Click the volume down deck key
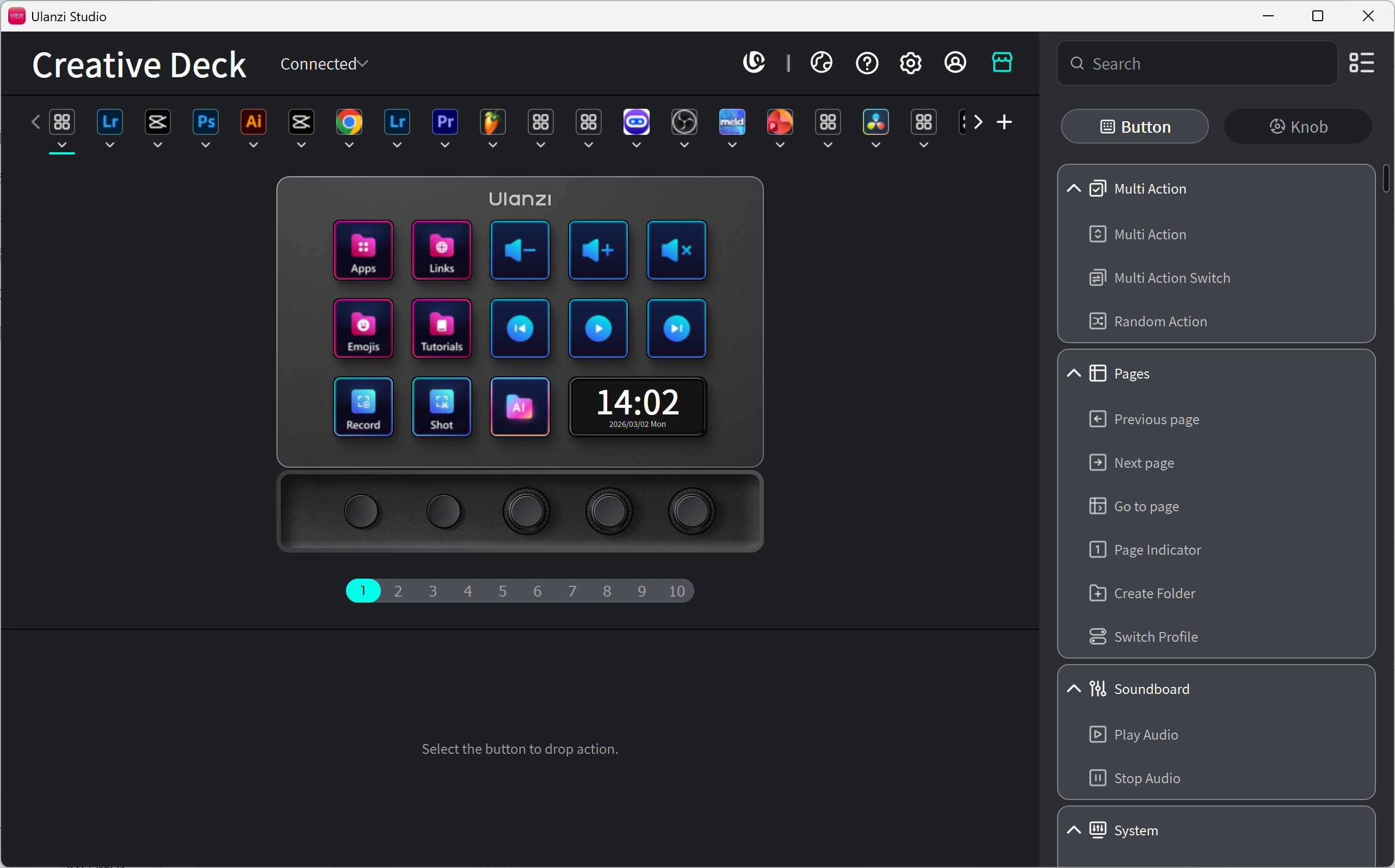The width and height of the screenshot is (1395, 868). [x=520, y=250]
